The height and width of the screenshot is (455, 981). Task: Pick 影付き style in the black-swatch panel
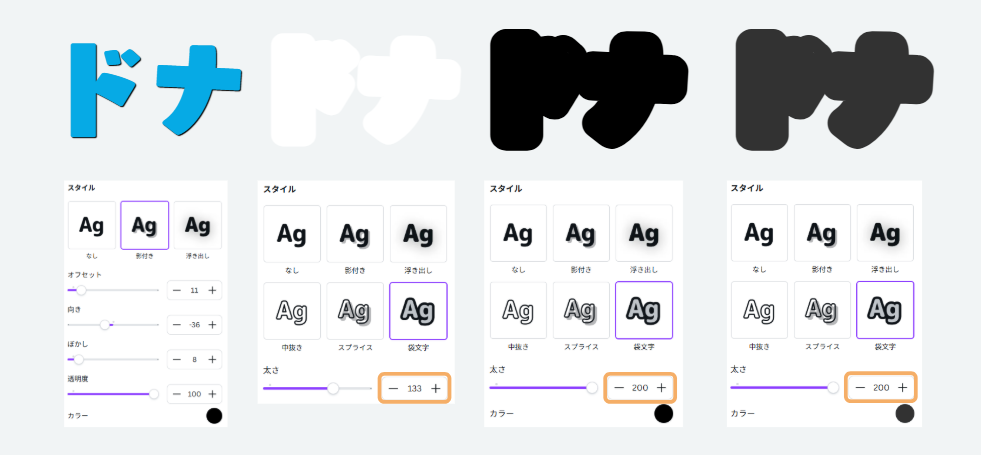click(x=581, y=233)
